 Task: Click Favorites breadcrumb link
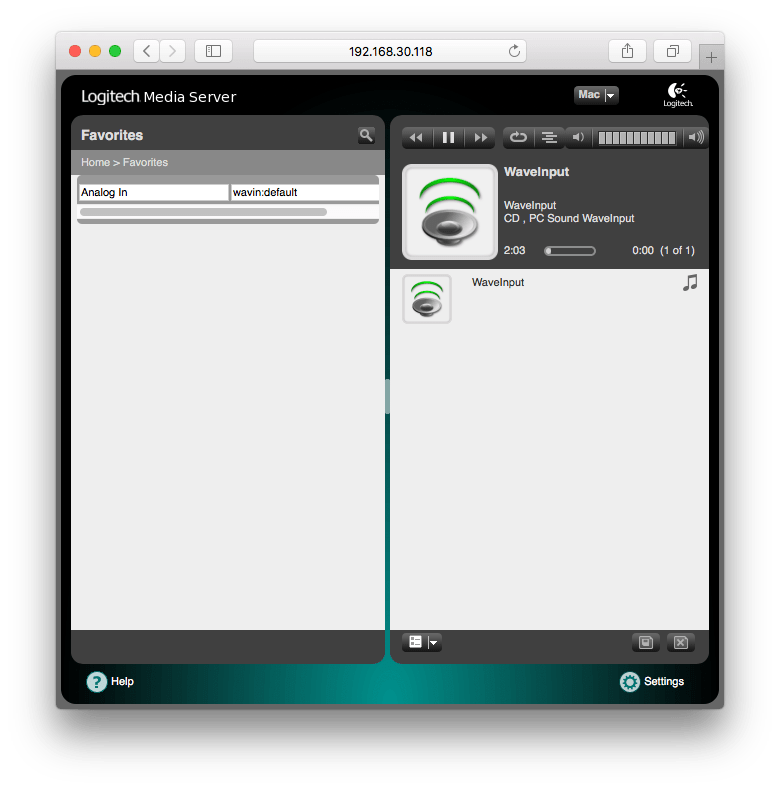point(145,162)
